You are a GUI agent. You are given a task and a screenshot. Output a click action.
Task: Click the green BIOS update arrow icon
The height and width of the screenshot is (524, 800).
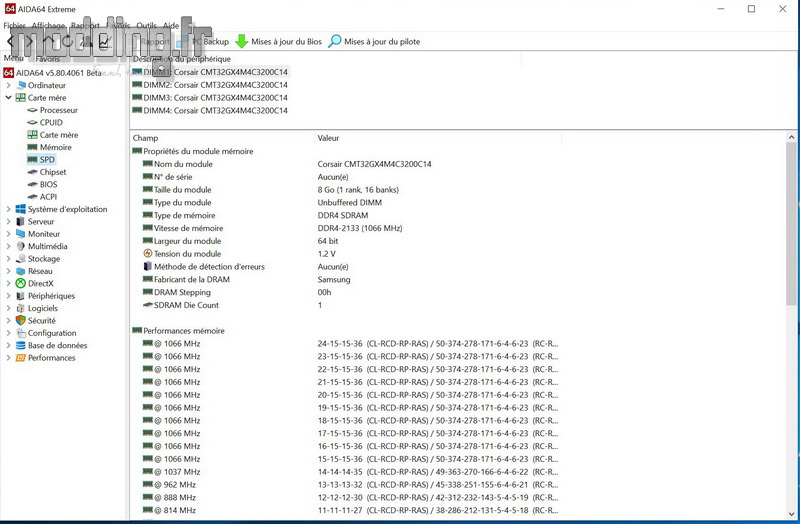[x=241, y=41]
